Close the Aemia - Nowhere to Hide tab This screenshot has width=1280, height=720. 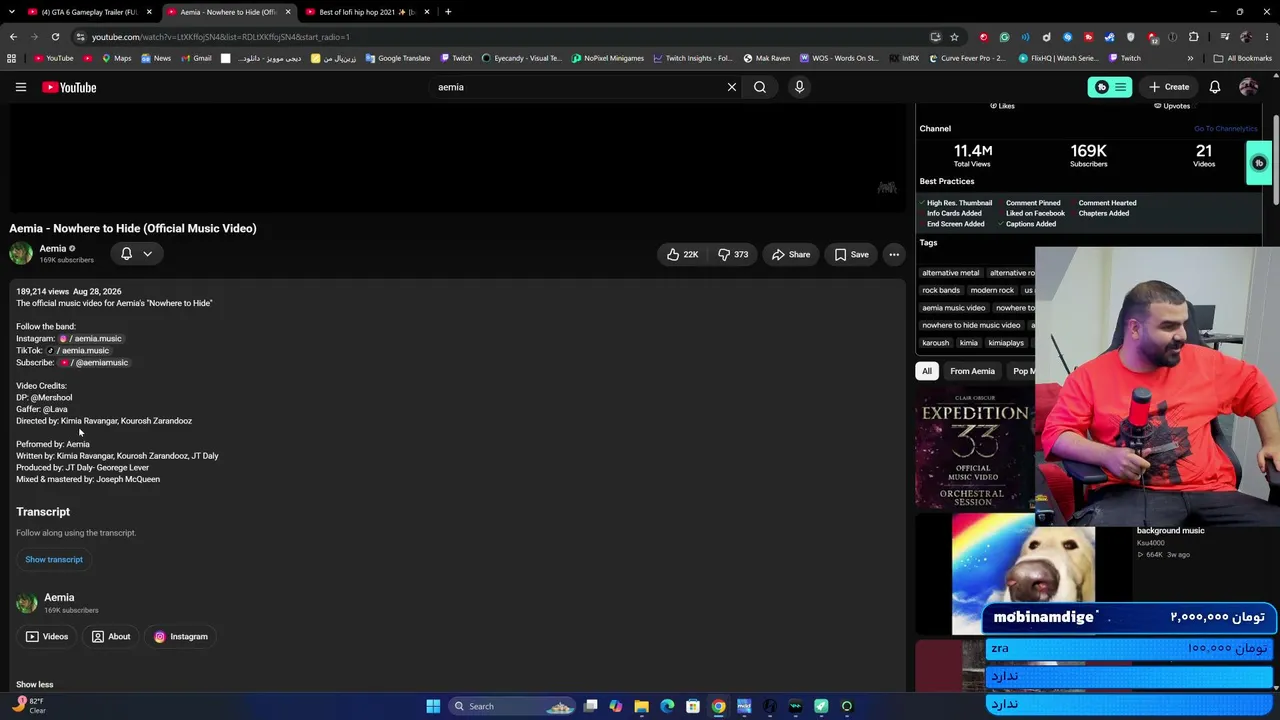click(288, 12)
